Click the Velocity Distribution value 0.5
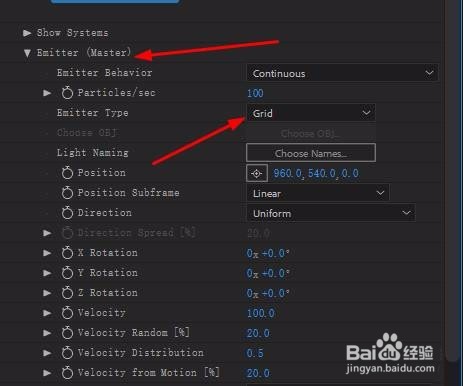Viewport: 463px width, 386px height. click(255, 353)
